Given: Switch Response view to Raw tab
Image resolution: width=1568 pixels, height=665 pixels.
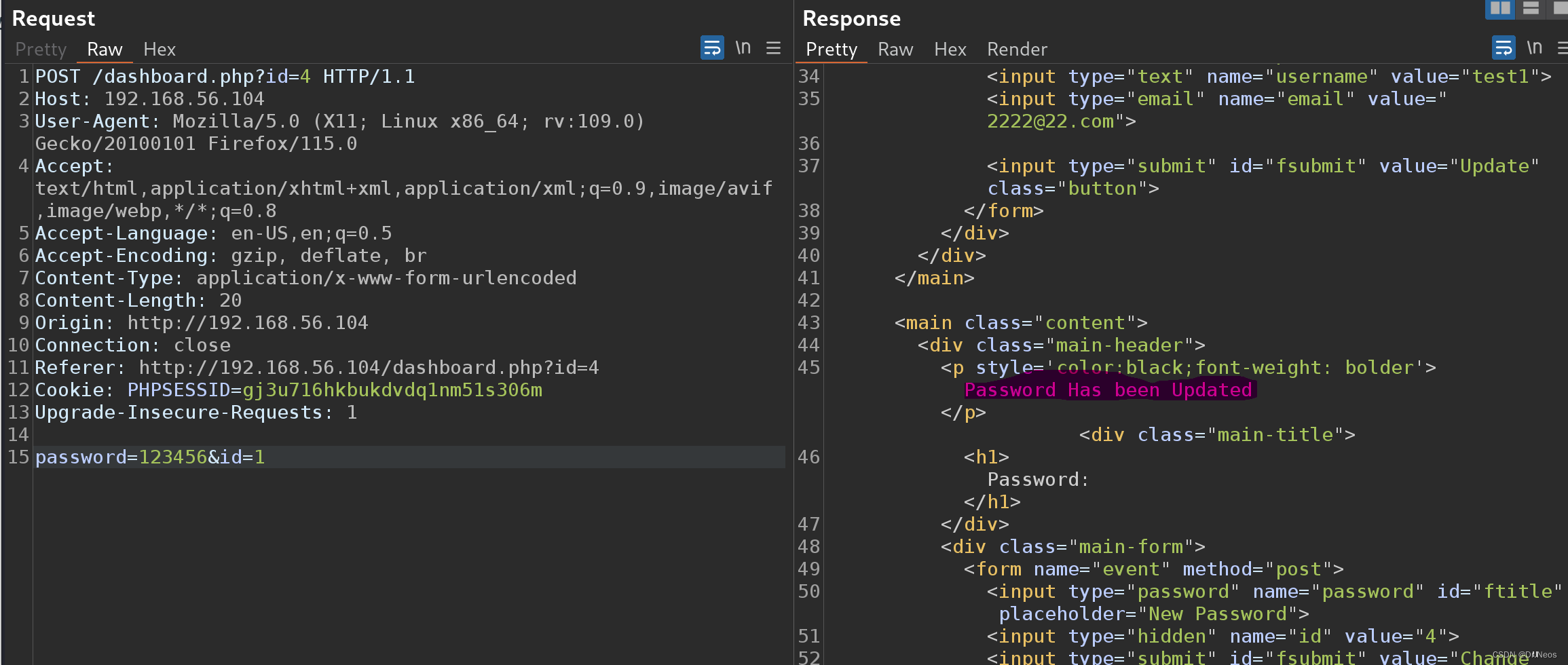Looking at the screenshot, I should pyautogui.click(x=895, y=50).
